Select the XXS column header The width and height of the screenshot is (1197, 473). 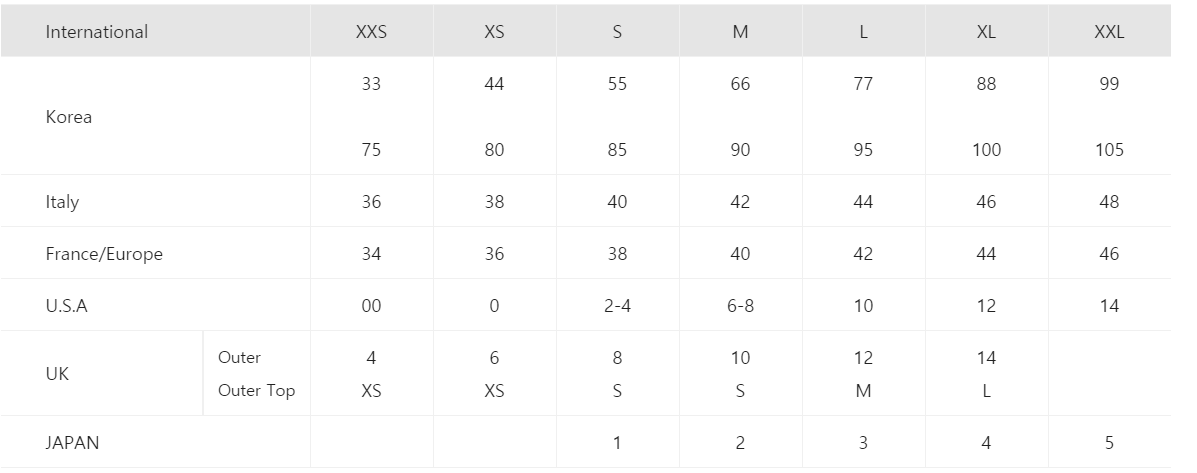(371, 32)
